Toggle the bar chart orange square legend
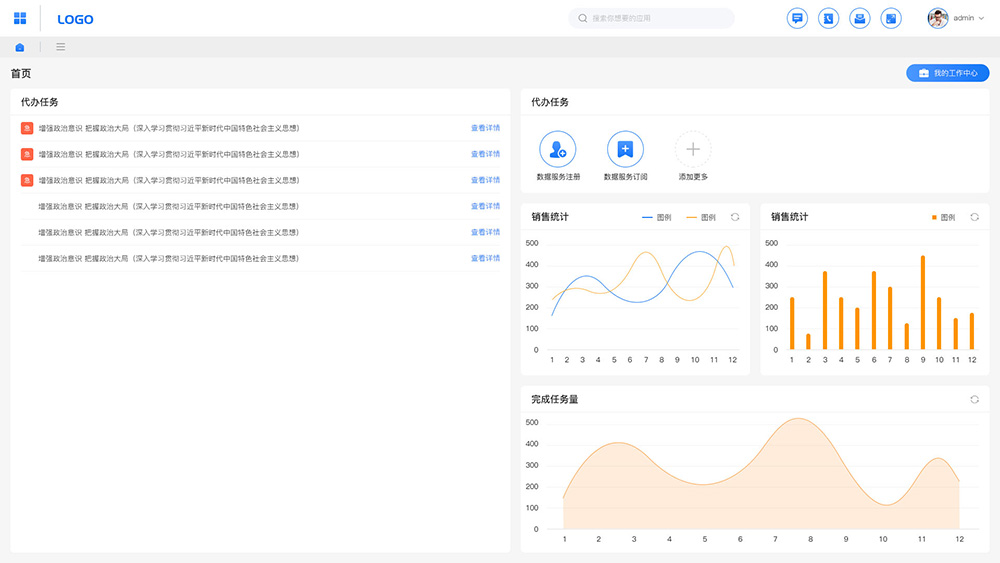The height and width of the screenshot is (563, 1000). tap(943, 217)
